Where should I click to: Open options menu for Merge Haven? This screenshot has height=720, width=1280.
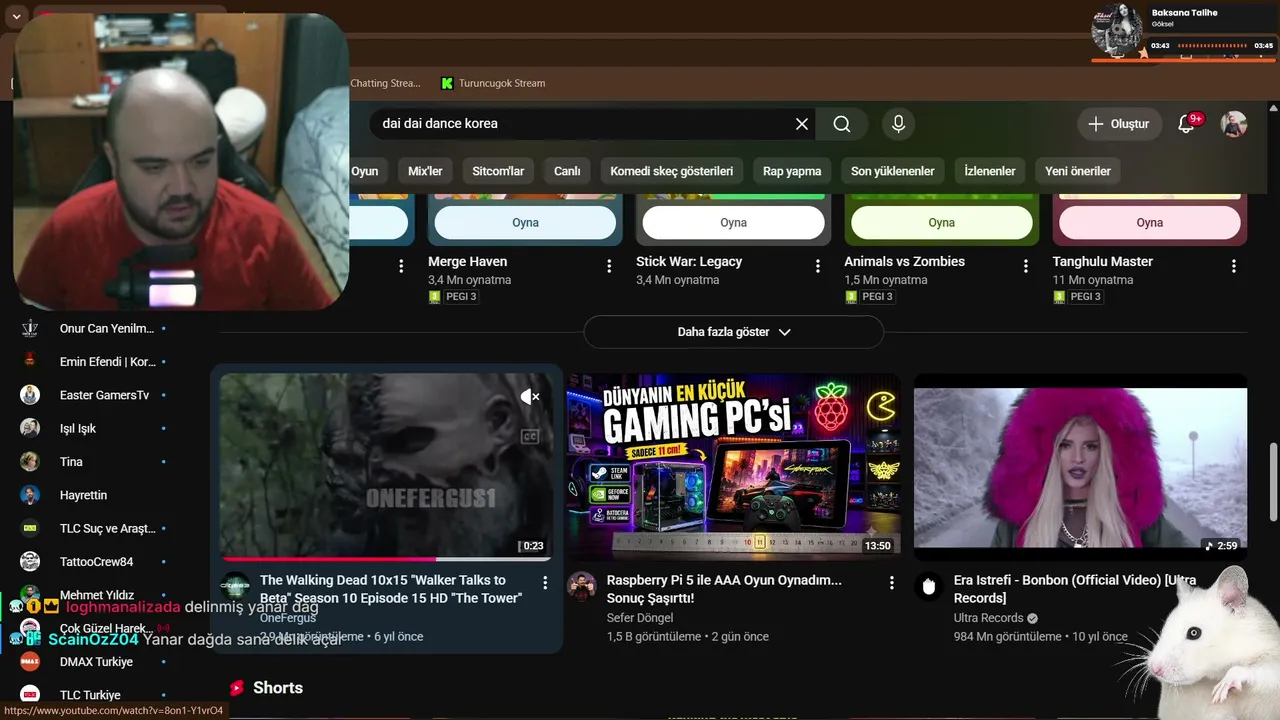point(609,266)
